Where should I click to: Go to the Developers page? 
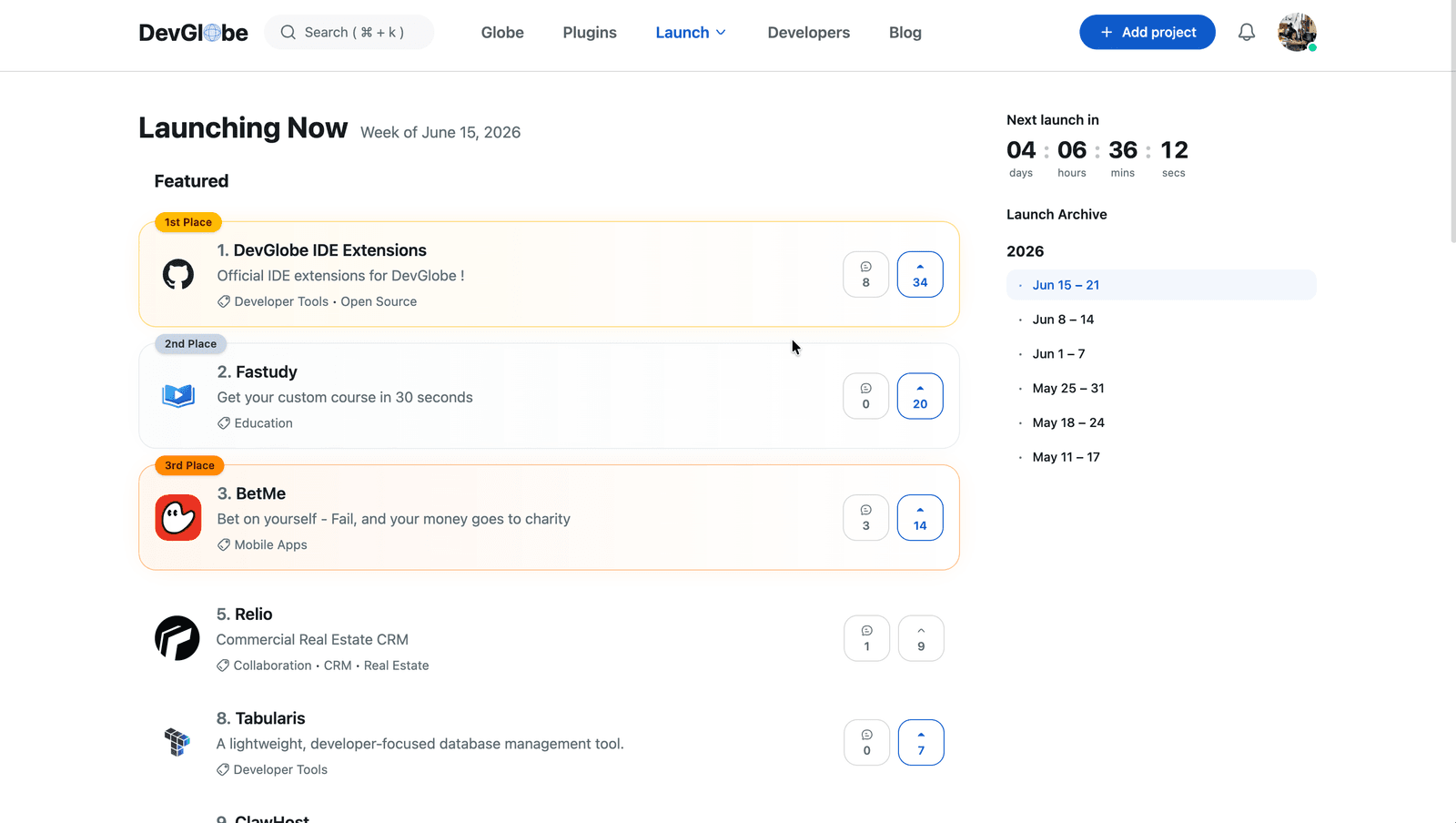(809, 33)
